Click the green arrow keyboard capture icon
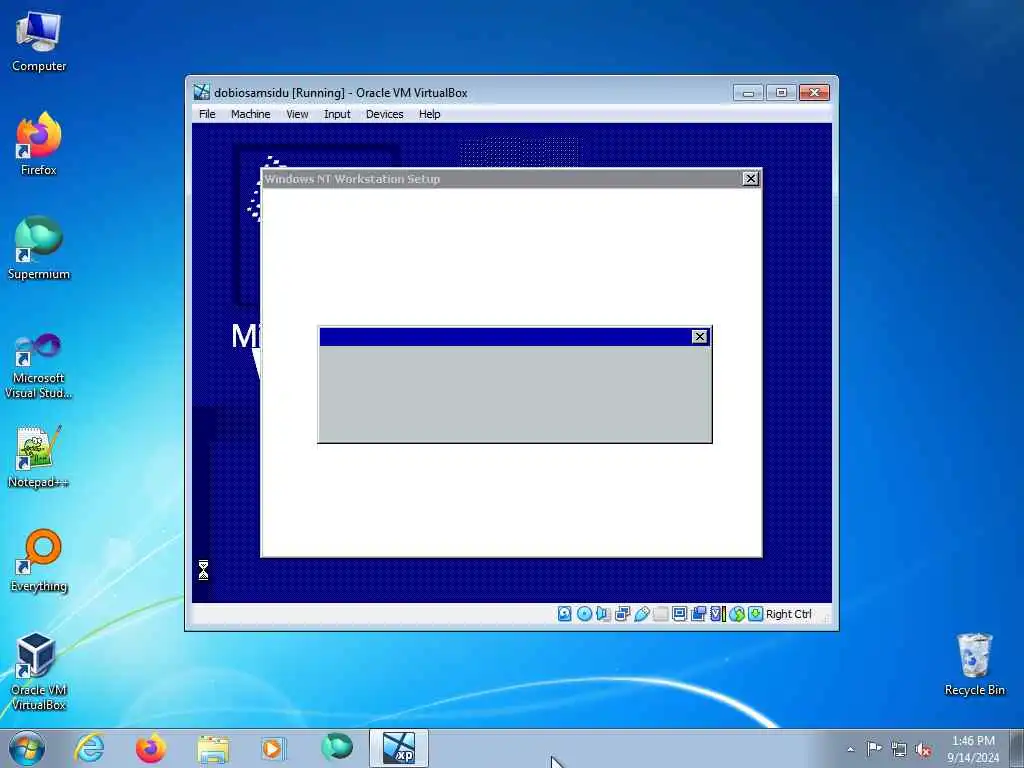Screen dimensions: 1024x768 (x=756, y=614)
